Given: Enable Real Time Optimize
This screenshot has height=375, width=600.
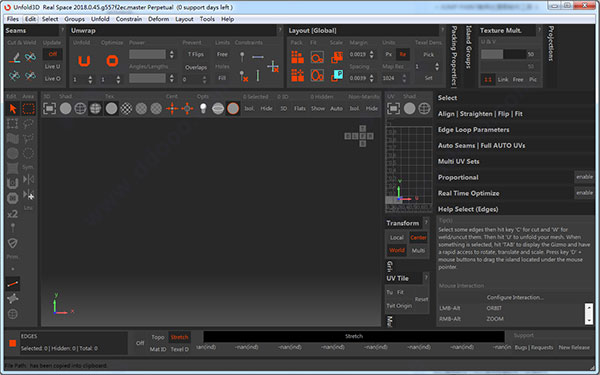Looking at the screenshot, I should coord(584,193).
